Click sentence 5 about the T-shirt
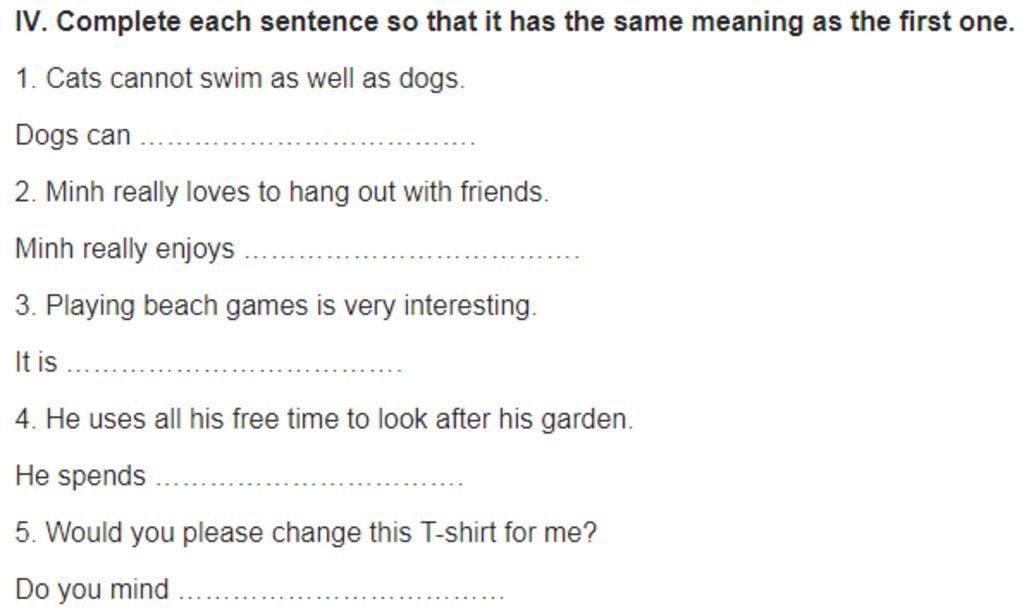This screenshot has height=616, width=1024. (x=306, y=532)
